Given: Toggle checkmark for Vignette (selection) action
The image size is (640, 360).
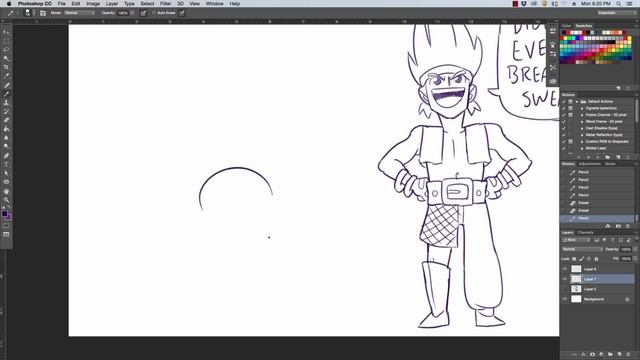Looking at the screenshot, I should click(564, 108).
